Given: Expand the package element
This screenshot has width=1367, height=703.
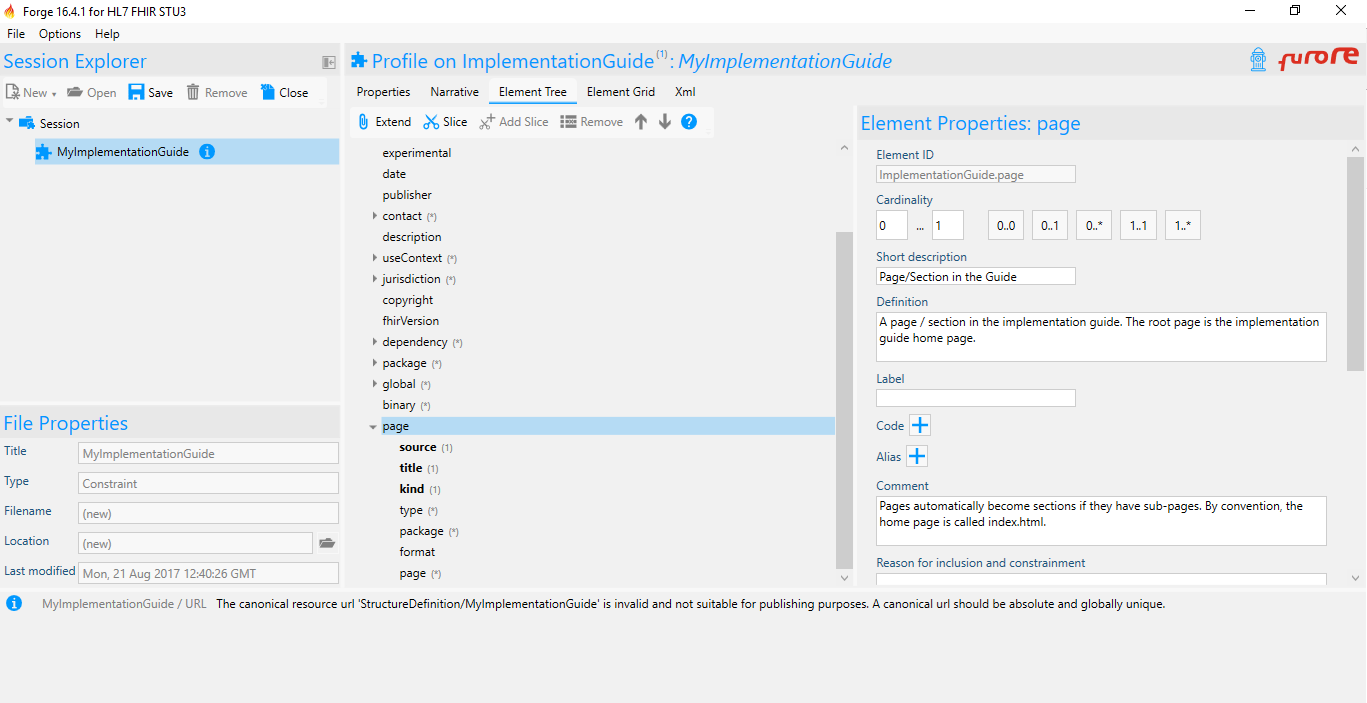Looking at the screenshot, I should click(x=375, y=363).
